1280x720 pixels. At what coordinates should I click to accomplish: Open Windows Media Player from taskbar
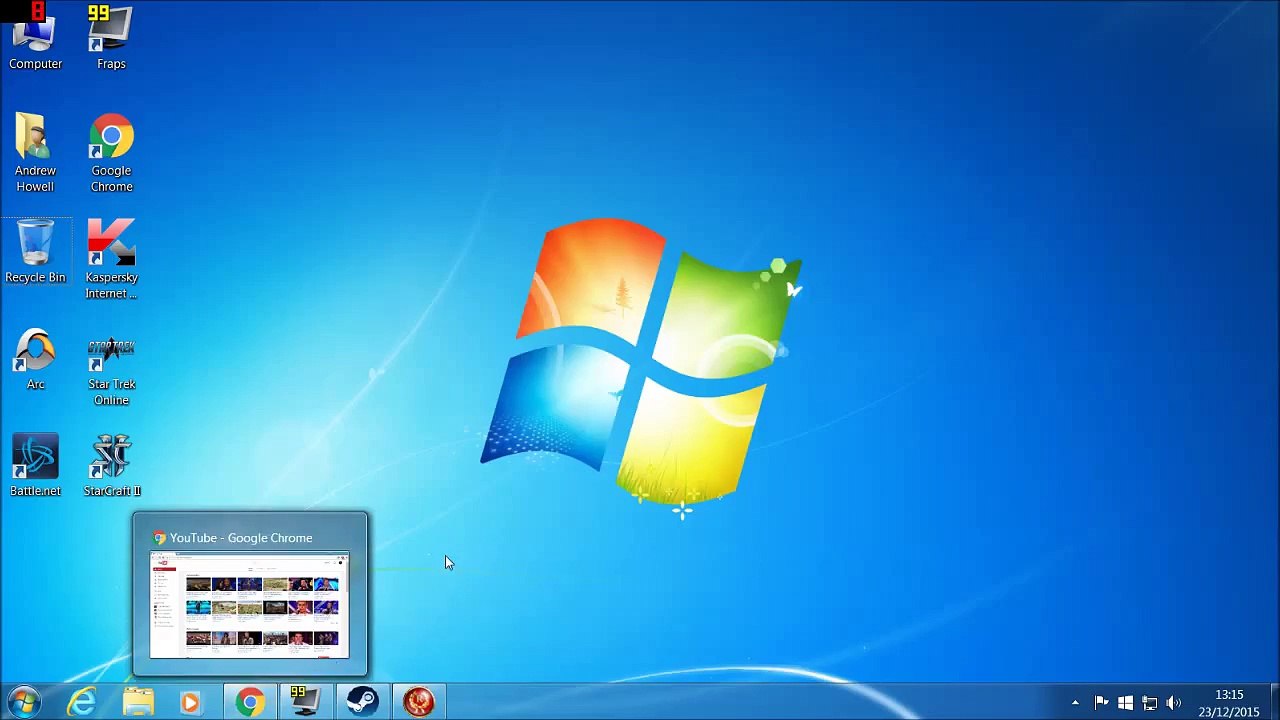tap(189, 701)
